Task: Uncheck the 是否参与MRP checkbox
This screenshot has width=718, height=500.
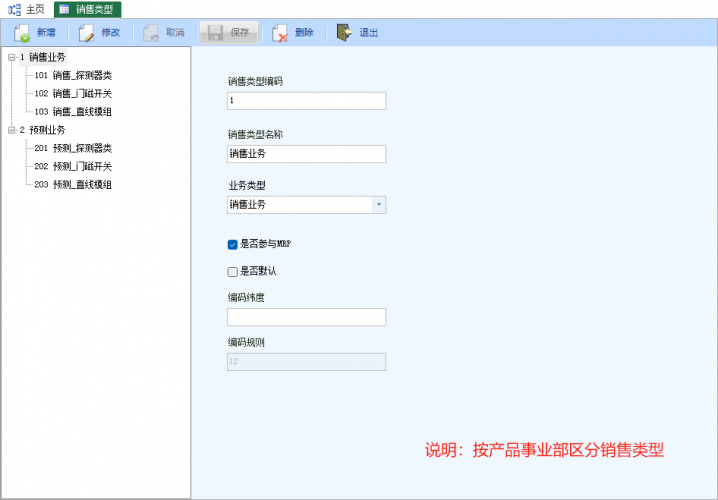Action: click(x=233, y=243)
